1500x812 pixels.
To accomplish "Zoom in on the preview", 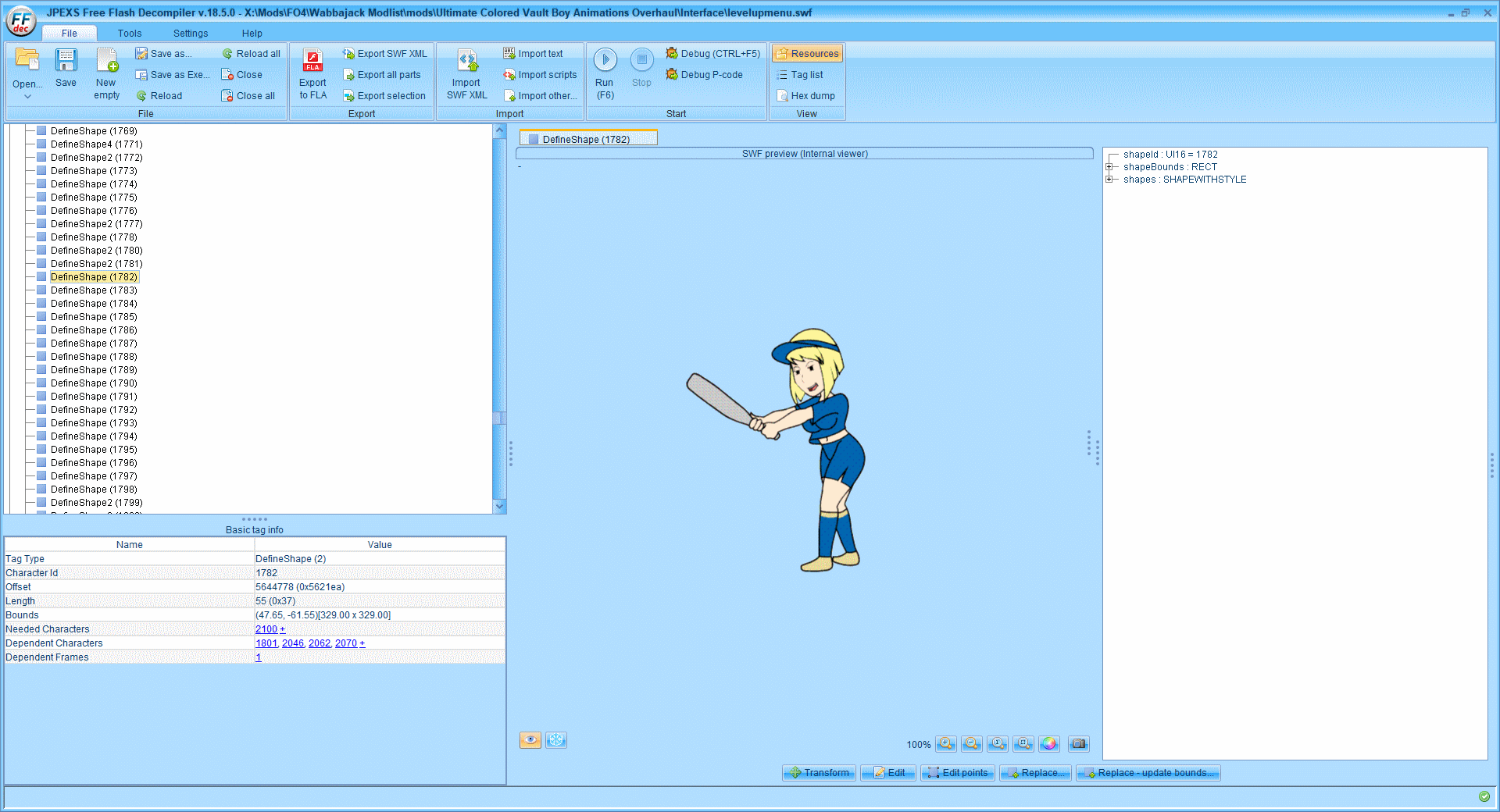I will pos(946,744).
